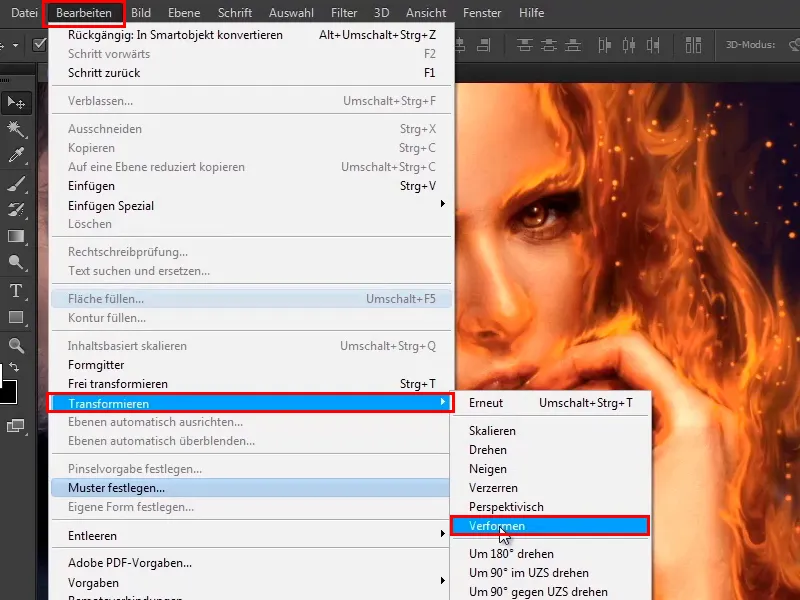Select Verzerren in the submenu

pyautogui.click(x=550, y=488)
